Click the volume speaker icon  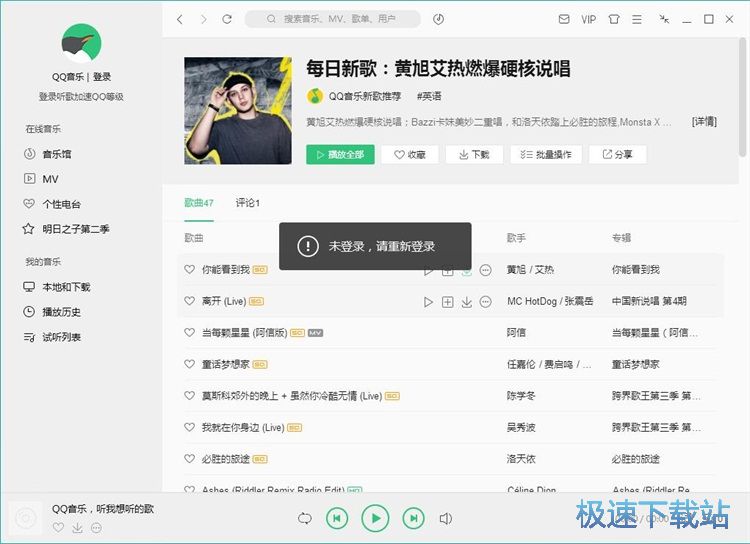[x=445, y=519]
